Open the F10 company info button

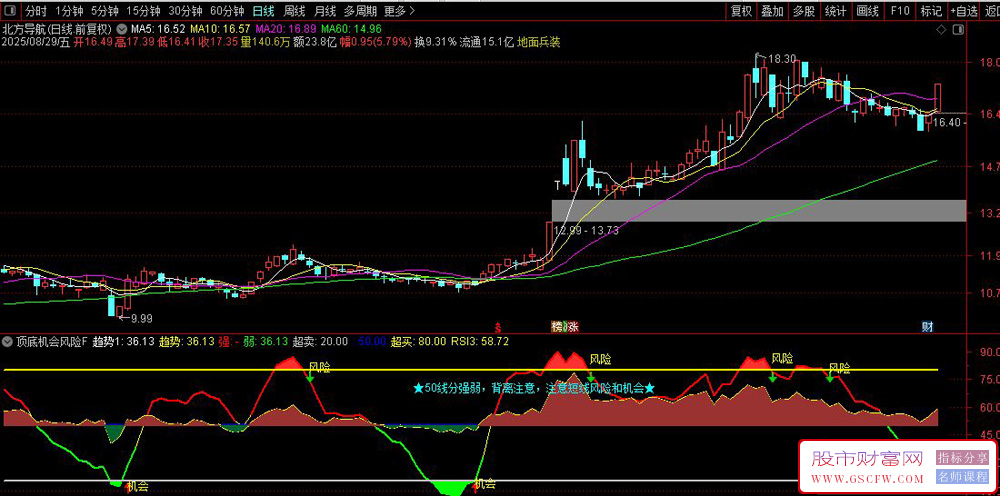900,11
